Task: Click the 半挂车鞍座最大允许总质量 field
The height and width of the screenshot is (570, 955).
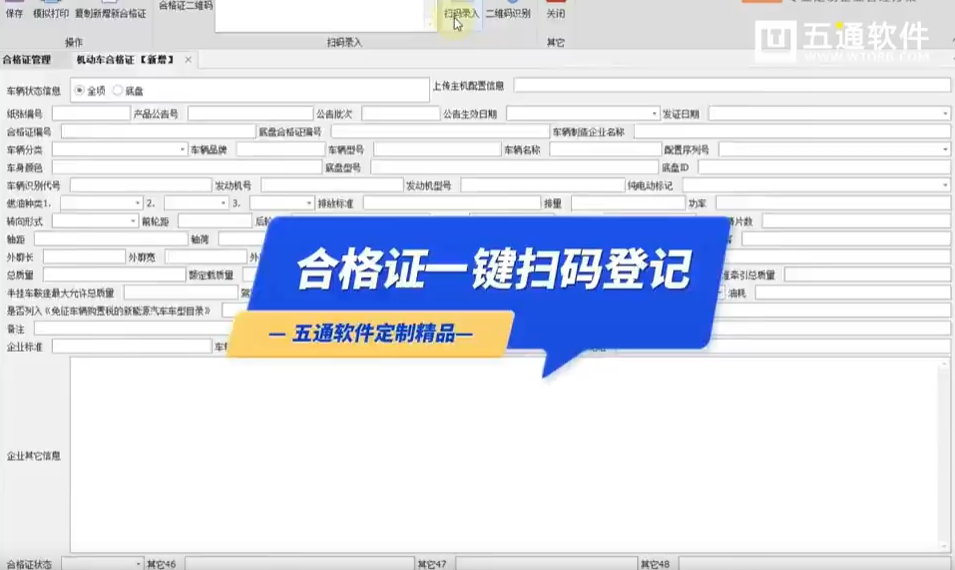Action: [x=181, y=292]
